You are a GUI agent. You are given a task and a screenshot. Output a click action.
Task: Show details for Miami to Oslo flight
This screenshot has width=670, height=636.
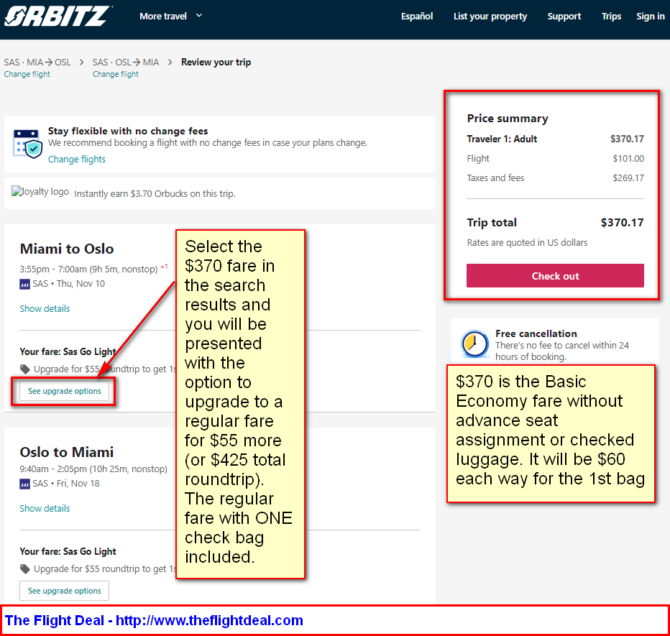point(44,309)
